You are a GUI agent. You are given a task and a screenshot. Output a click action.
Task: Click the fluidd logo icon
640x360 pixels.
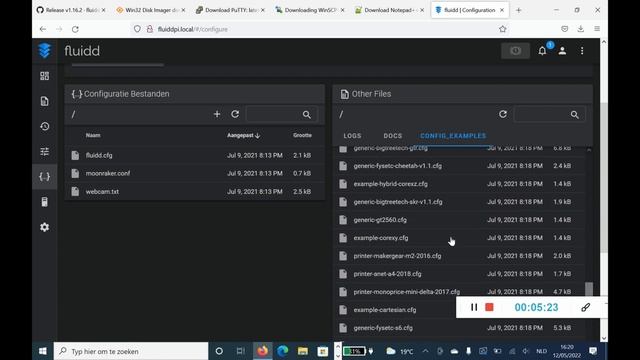pyautogui.click(x=44, y=51)
